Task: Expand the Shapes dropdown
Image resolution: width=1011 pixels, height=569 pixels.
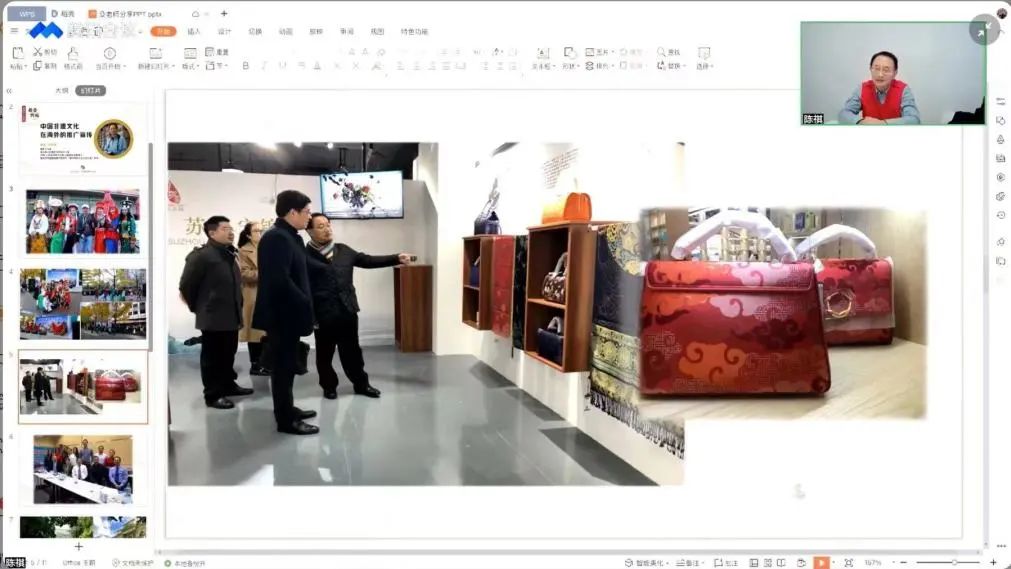Action: [578, 66]
